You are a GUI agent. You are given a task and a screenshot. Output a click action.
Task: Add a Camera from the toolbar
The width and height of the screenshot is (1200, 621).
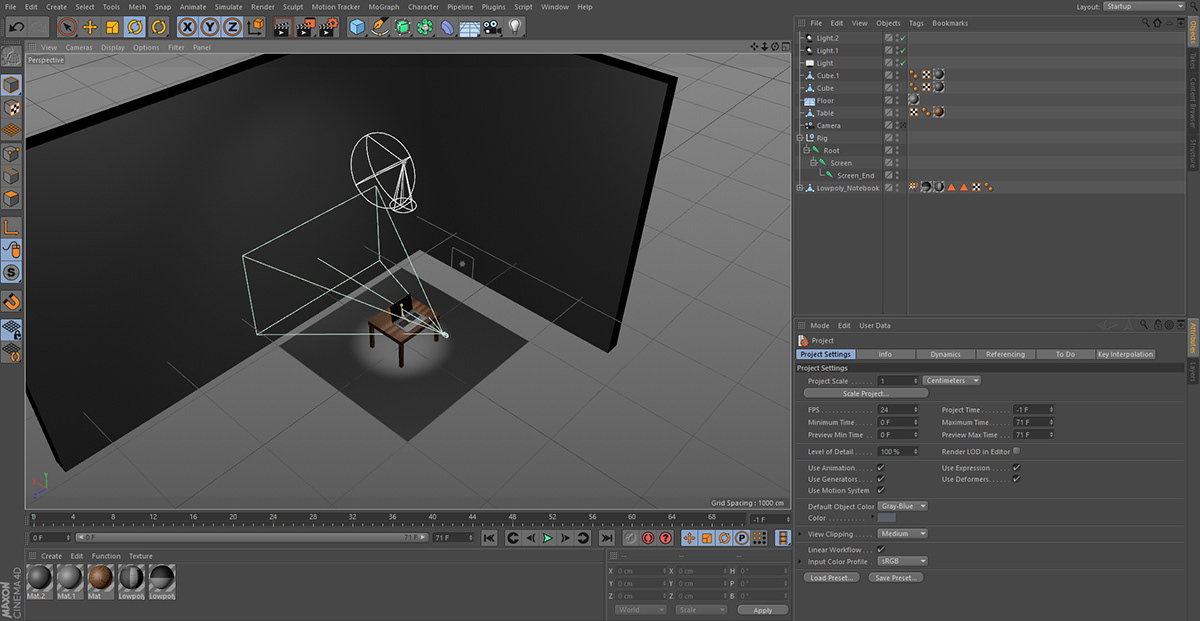click(x=492, y=27)
